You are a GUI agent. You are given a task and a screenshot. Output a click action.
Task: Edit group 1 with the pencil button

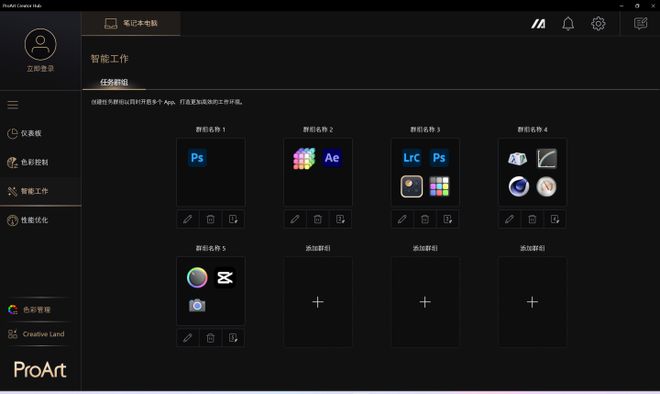[187, 219]
